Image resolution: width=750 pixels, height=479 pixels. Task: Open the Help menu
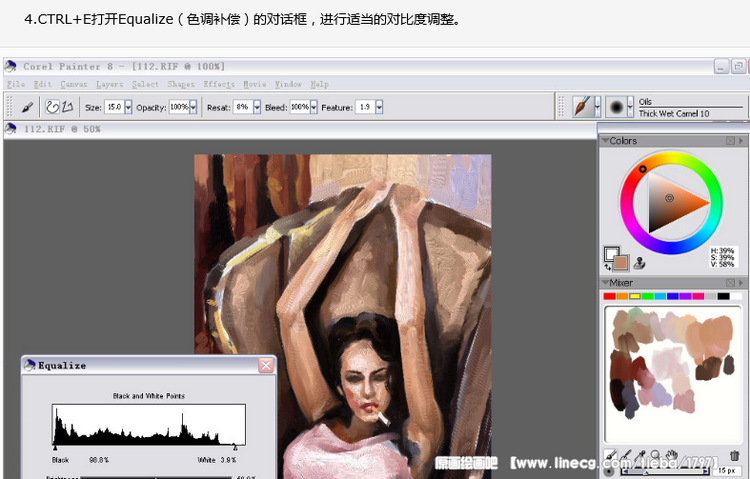coord(319,84)
